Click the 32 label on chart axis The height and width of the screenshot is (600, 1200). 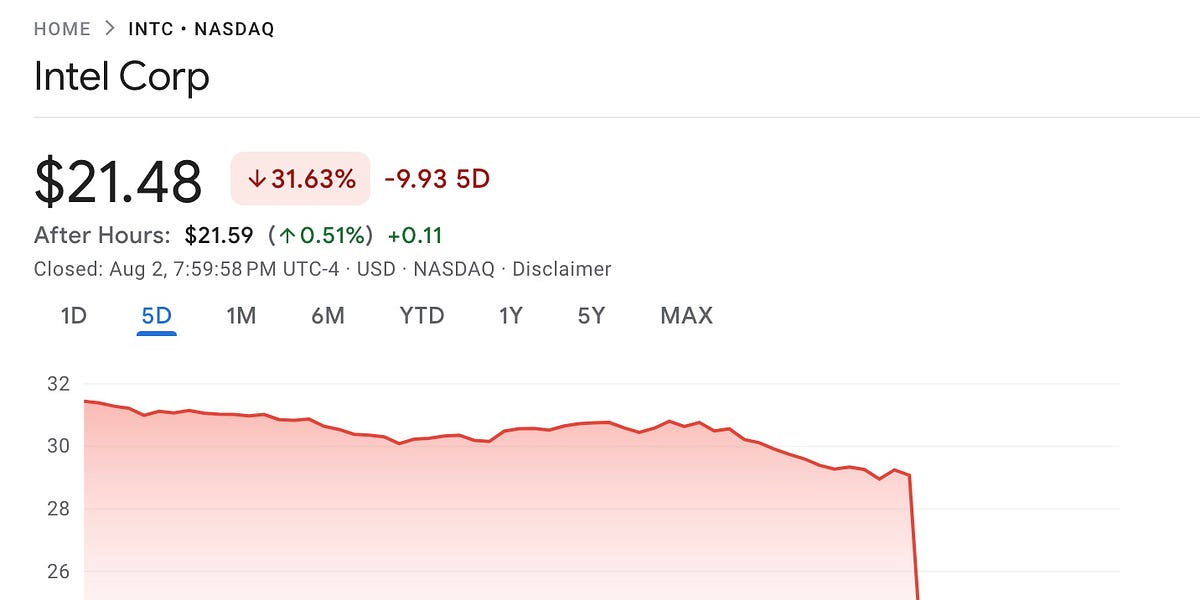[x=57, y=383]
